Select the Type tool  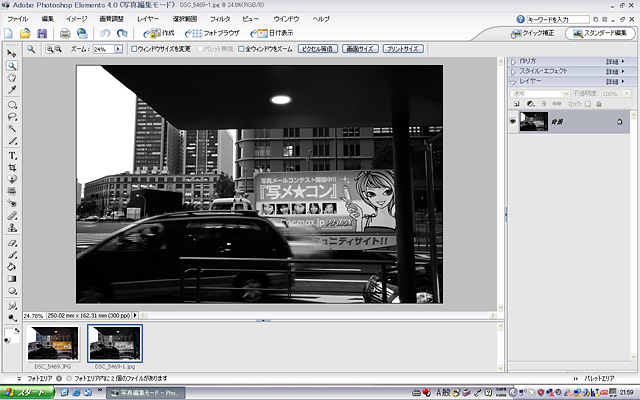(x=12, y=156)
